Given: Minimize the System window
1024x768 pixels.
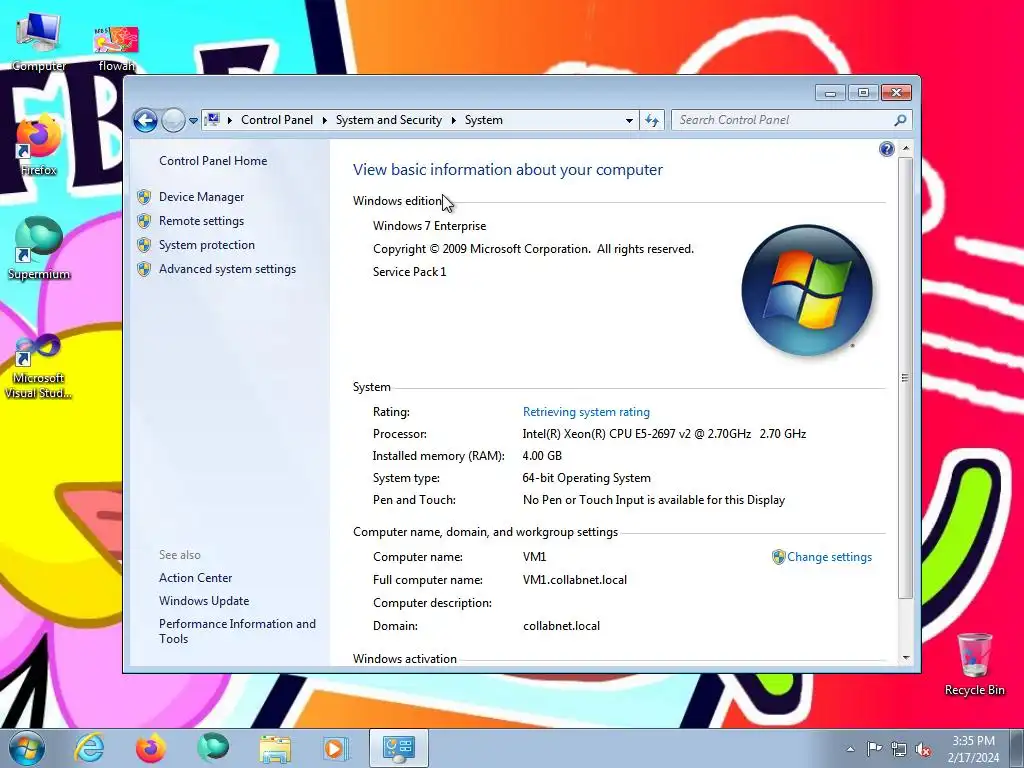Looking at the screenshot, I should [830, 93].
